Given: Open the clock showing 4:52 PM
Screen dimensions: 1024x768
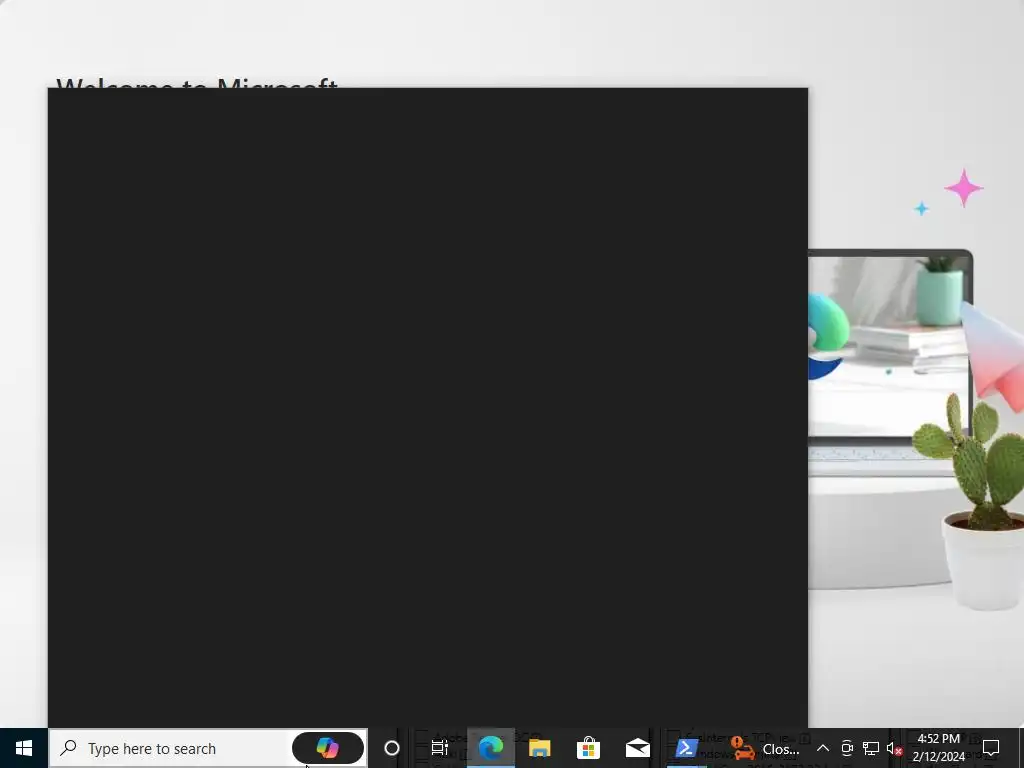Looking at the screenshot, I should click(x=938, y=748).
